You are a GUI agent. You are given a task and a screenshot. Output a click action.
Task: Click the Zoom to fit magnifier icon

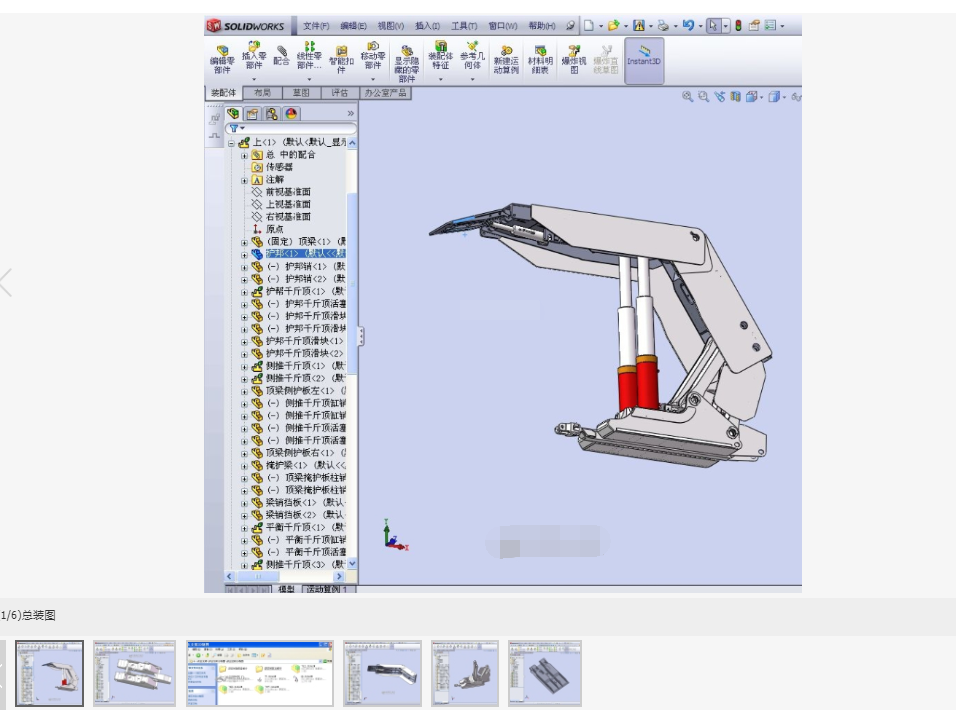tap(688, 96)
